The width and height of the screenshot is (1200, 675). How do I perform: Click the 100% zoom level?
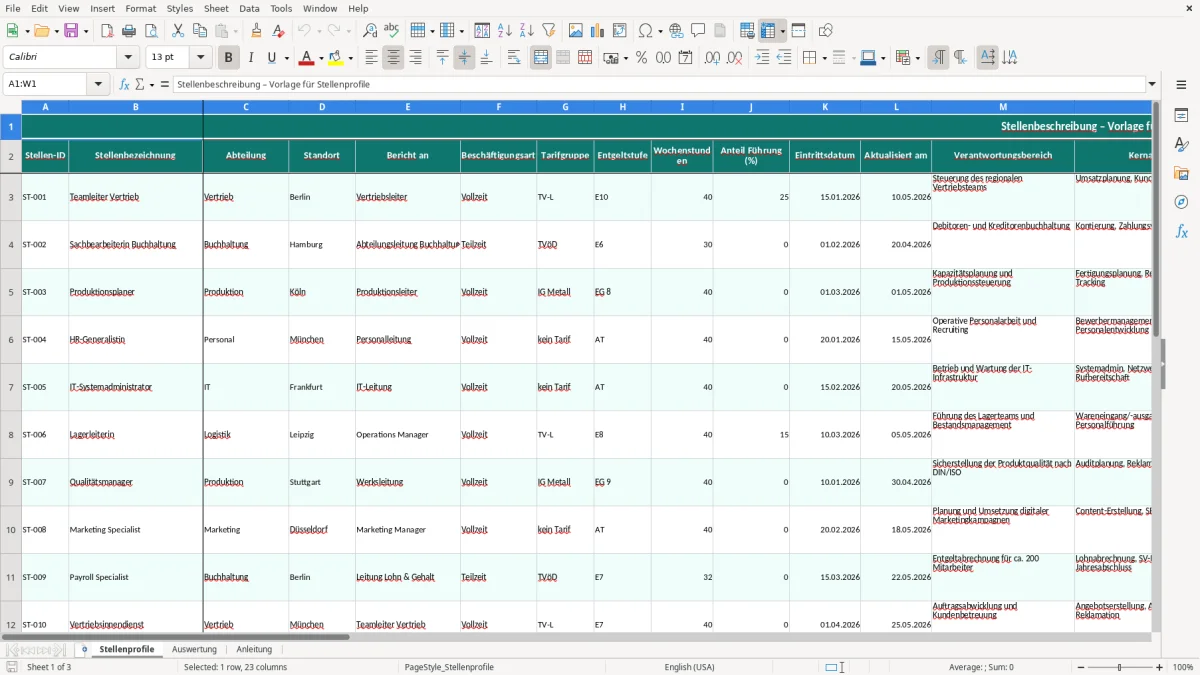[1183, 667]
